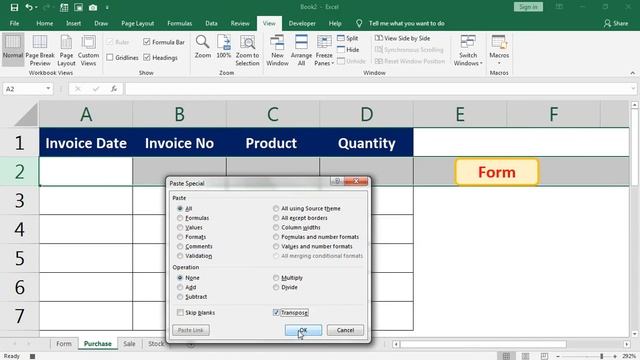The width and height of the screenshot is (640, 360).
Task: Select All except borders option
Action: point(276,218)
